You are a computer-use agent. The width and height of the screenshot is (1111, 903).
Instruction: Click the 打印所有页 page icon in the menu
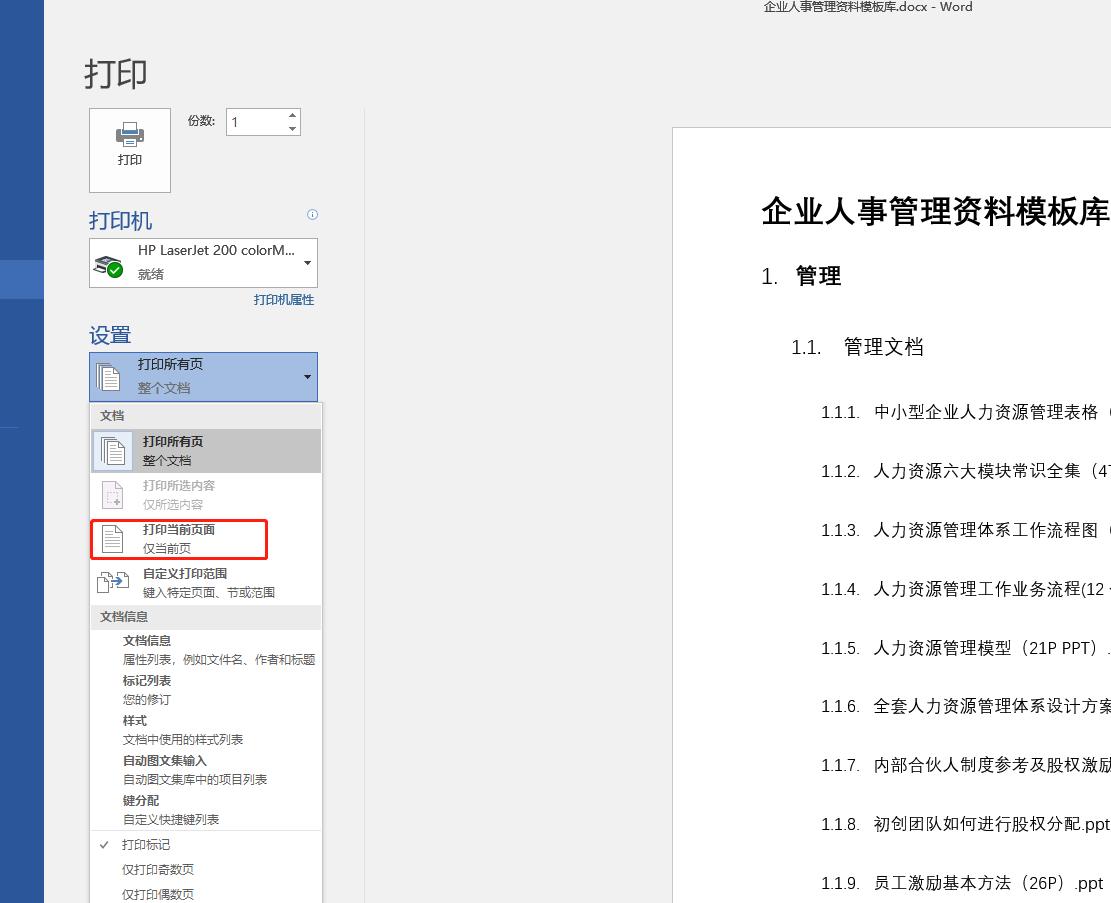click(x=113, y=450)
